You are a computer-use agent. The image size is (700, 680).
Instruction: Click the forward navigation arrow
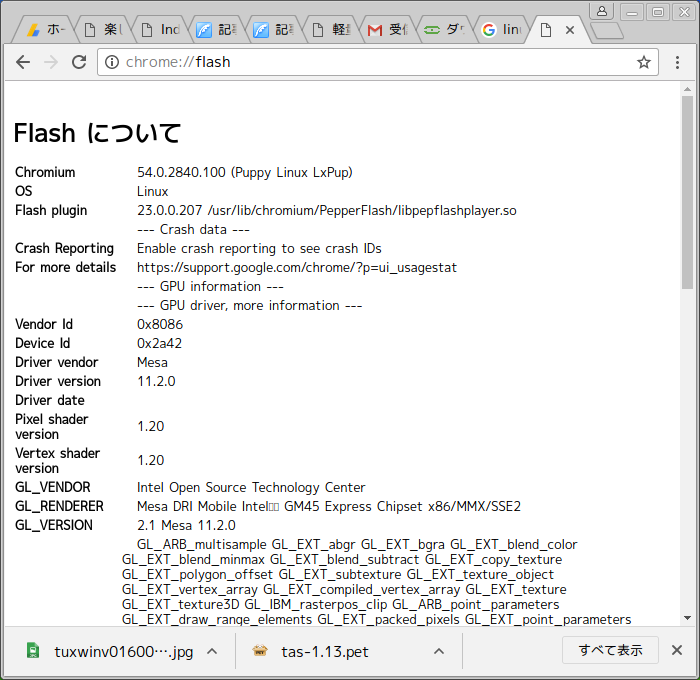[x=51, y=62]
